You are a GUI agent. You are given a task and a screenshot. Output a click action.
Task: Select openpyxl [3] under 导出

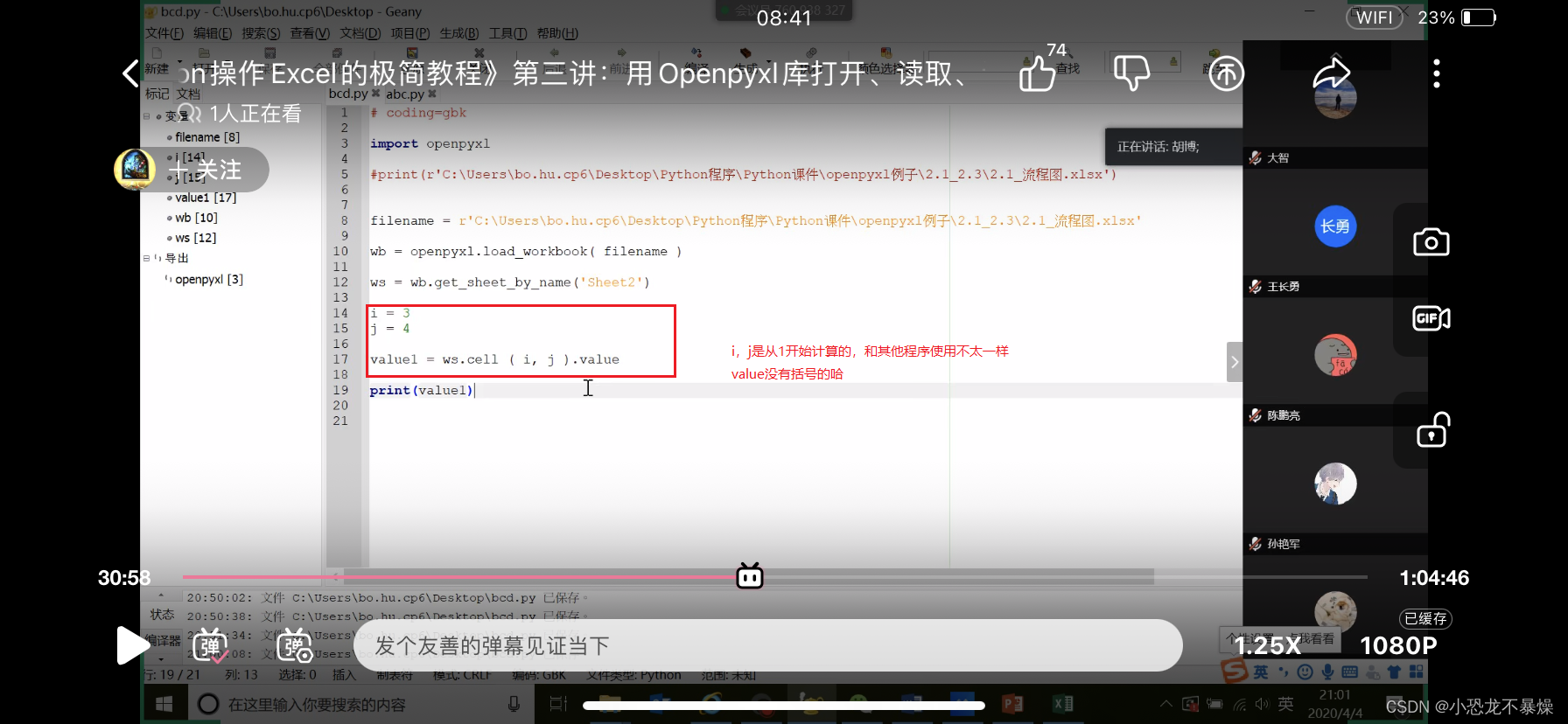209,280
